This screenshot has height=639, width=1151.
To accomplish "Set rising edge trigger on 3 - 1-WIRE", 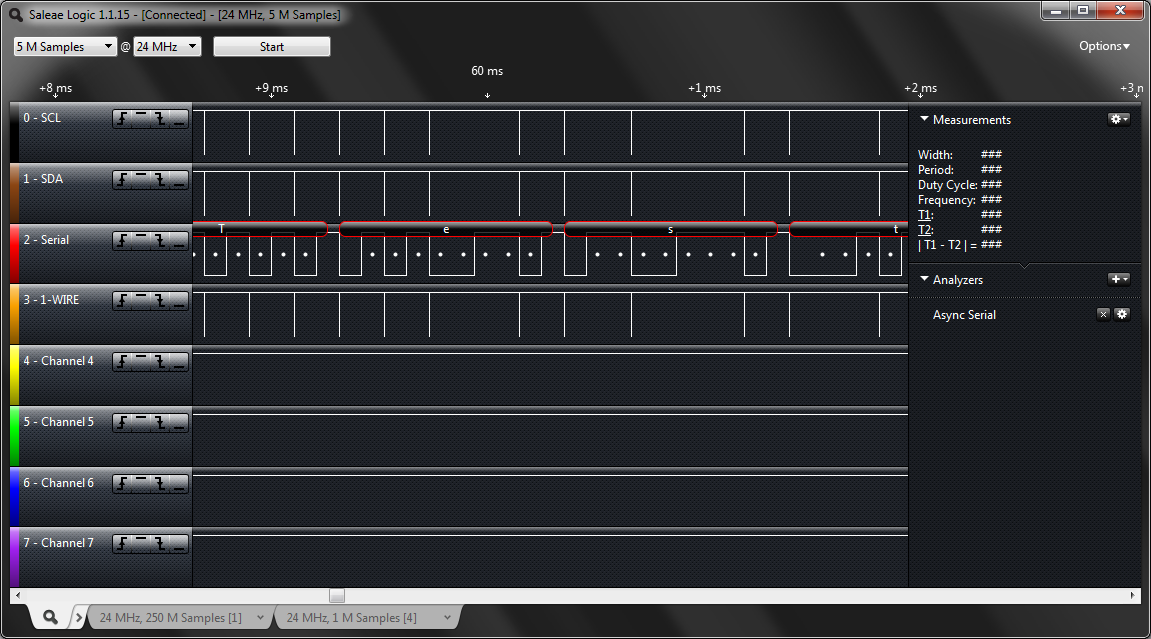I will click(123, 301).
